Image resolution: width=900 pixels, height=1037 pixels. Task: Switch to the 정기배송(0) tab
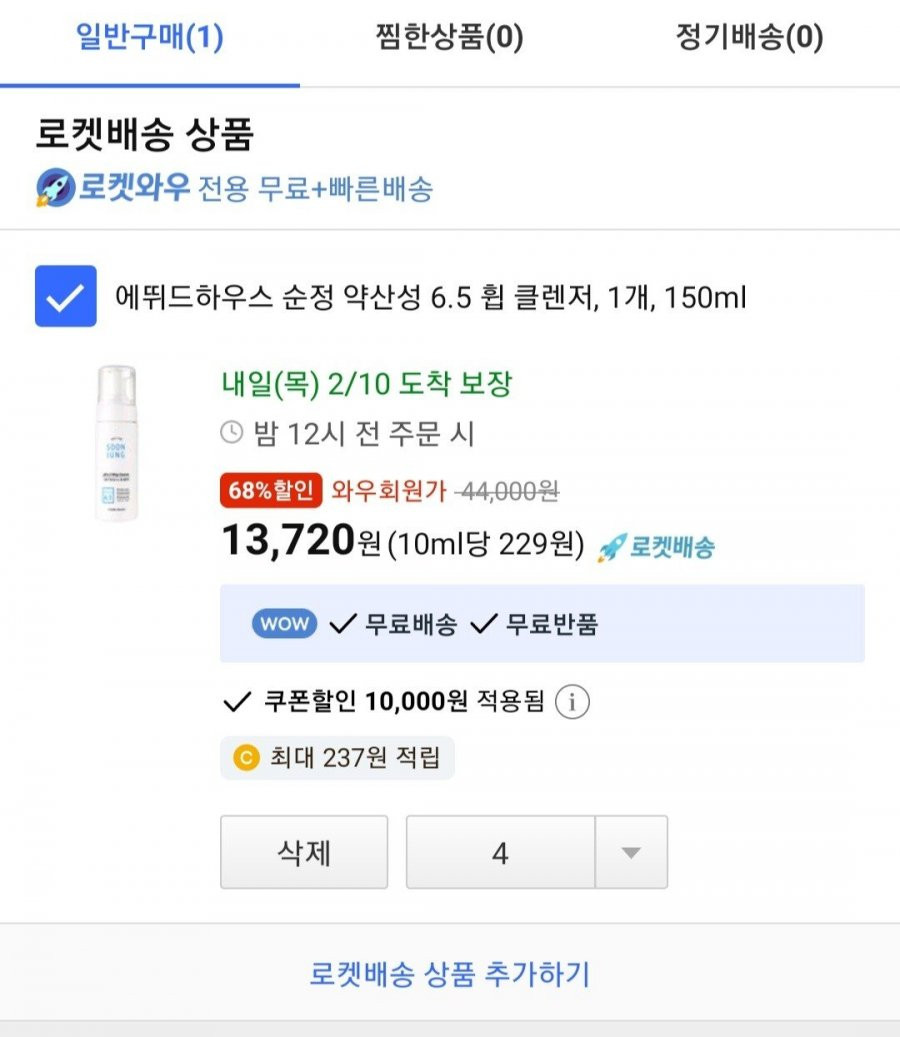(750, 36)
